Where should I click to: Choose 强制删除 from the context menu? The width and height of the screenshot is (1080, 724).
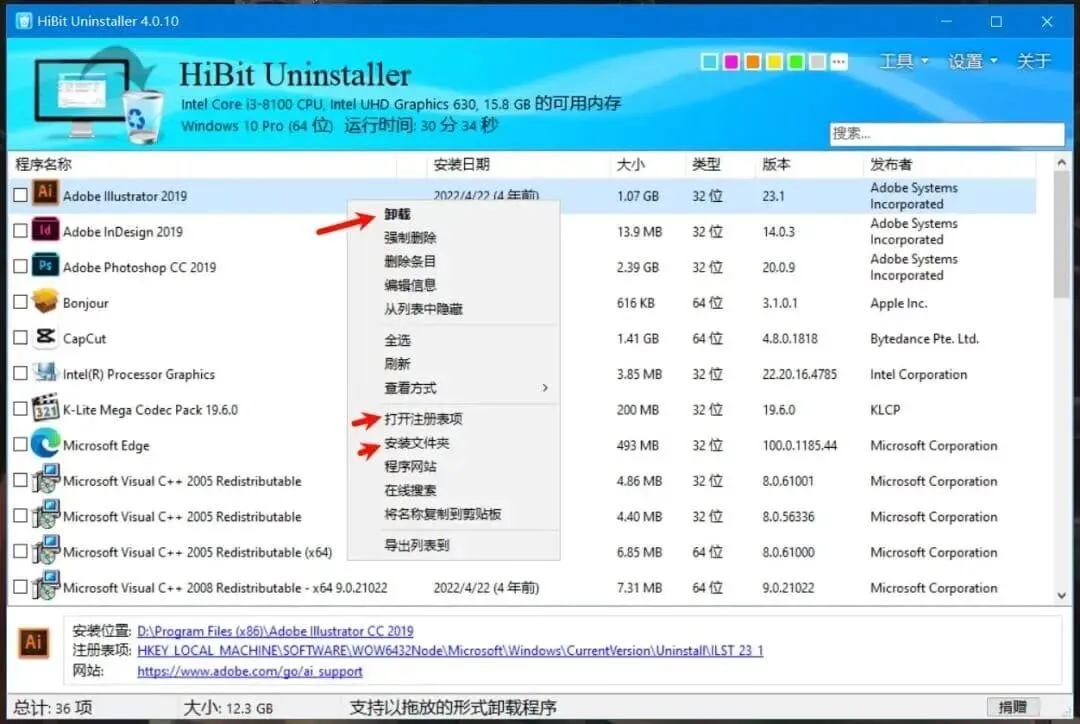click(410, 238)
